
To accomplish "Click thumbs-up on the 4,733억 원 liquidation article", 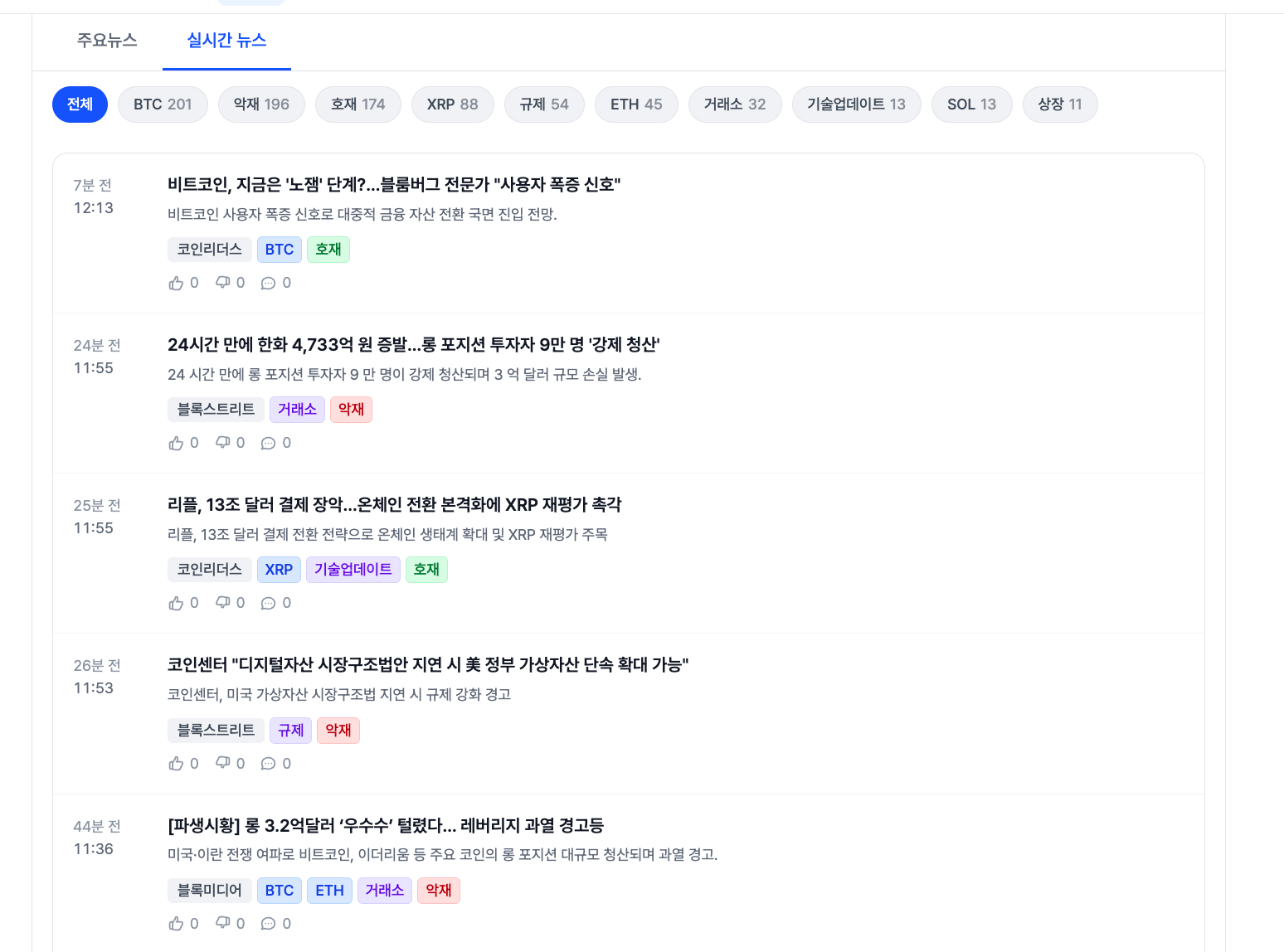I will pos(176,444).
